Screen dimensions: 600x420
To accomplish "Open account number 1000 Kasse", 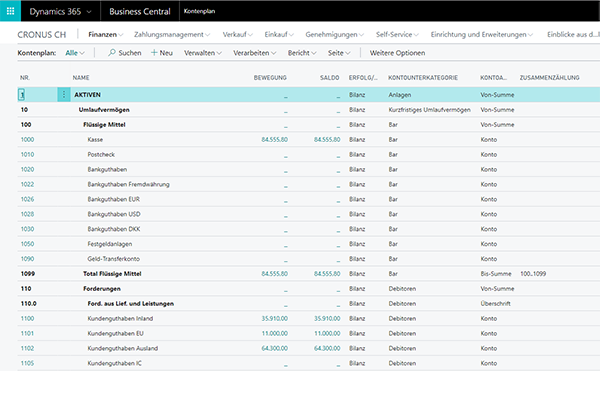I will (x=27, y=140).
